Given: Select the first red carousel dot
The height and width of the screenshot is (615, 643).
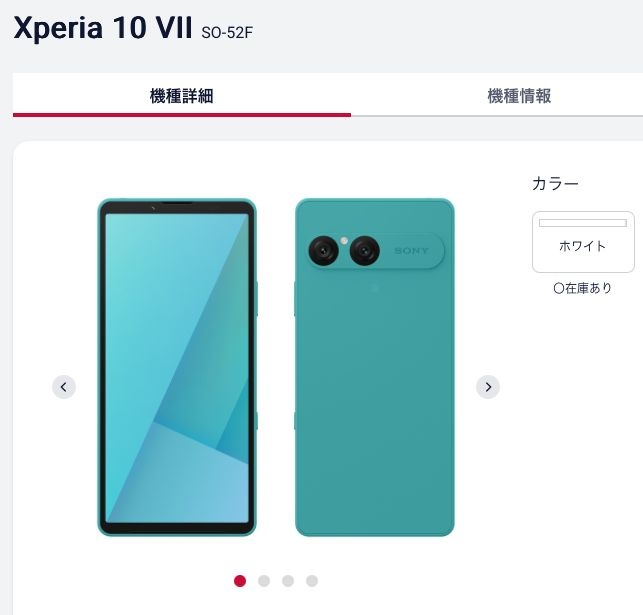Looking at the screenshot, I should 240,581.
